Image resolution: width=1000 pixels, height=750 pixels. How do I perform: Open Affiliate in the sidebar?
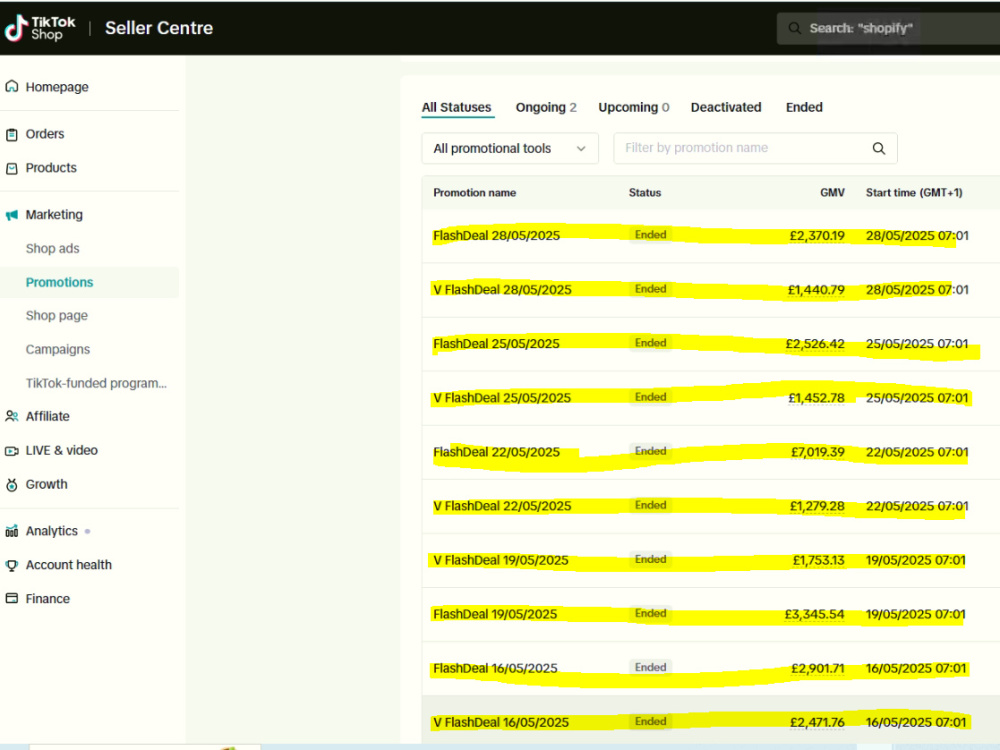(x=47, y=416)
